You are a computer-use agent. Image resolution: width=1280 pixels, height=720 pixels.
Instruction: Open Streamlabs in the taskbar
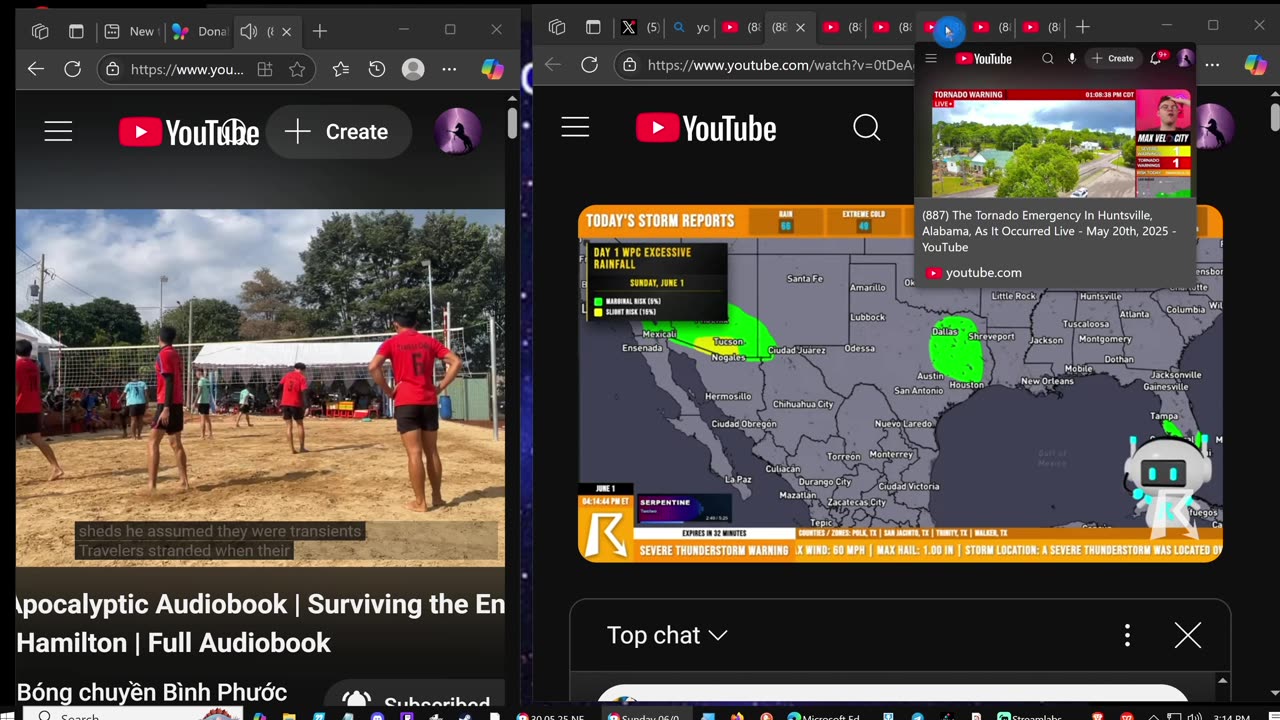tap(1031, 715)
